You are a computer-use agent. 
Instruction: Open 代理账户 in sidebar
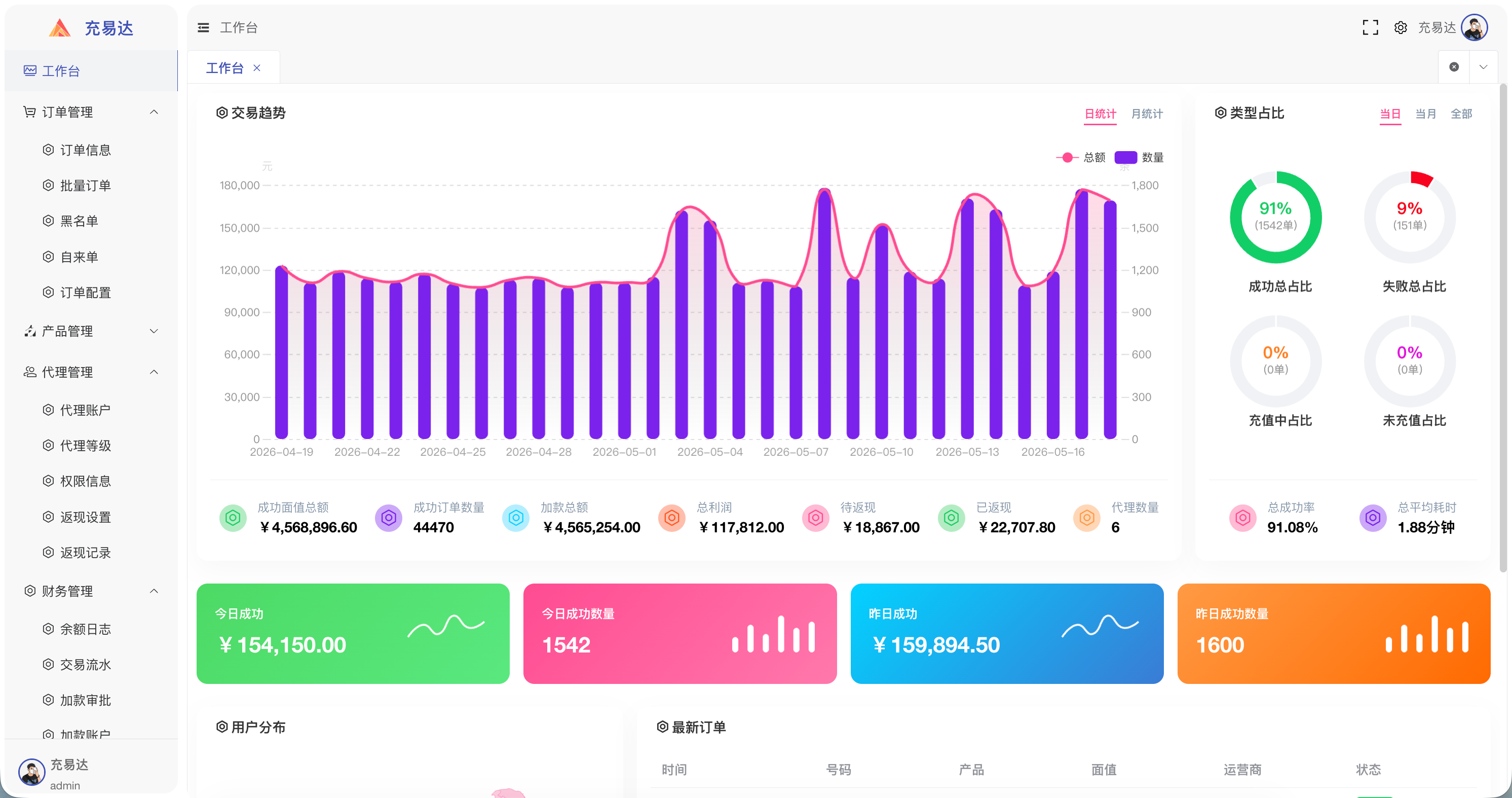86,410
